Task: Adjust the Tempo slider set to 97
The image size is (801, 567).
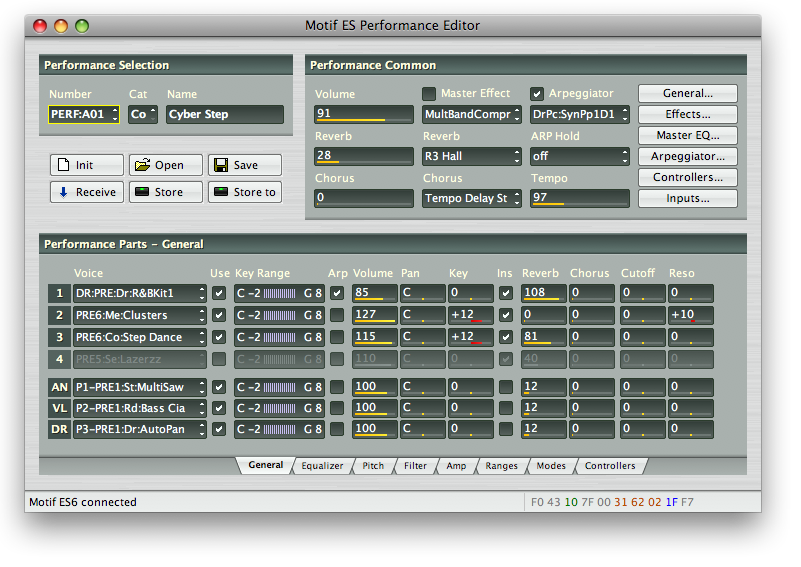Action: coord(579,198)
